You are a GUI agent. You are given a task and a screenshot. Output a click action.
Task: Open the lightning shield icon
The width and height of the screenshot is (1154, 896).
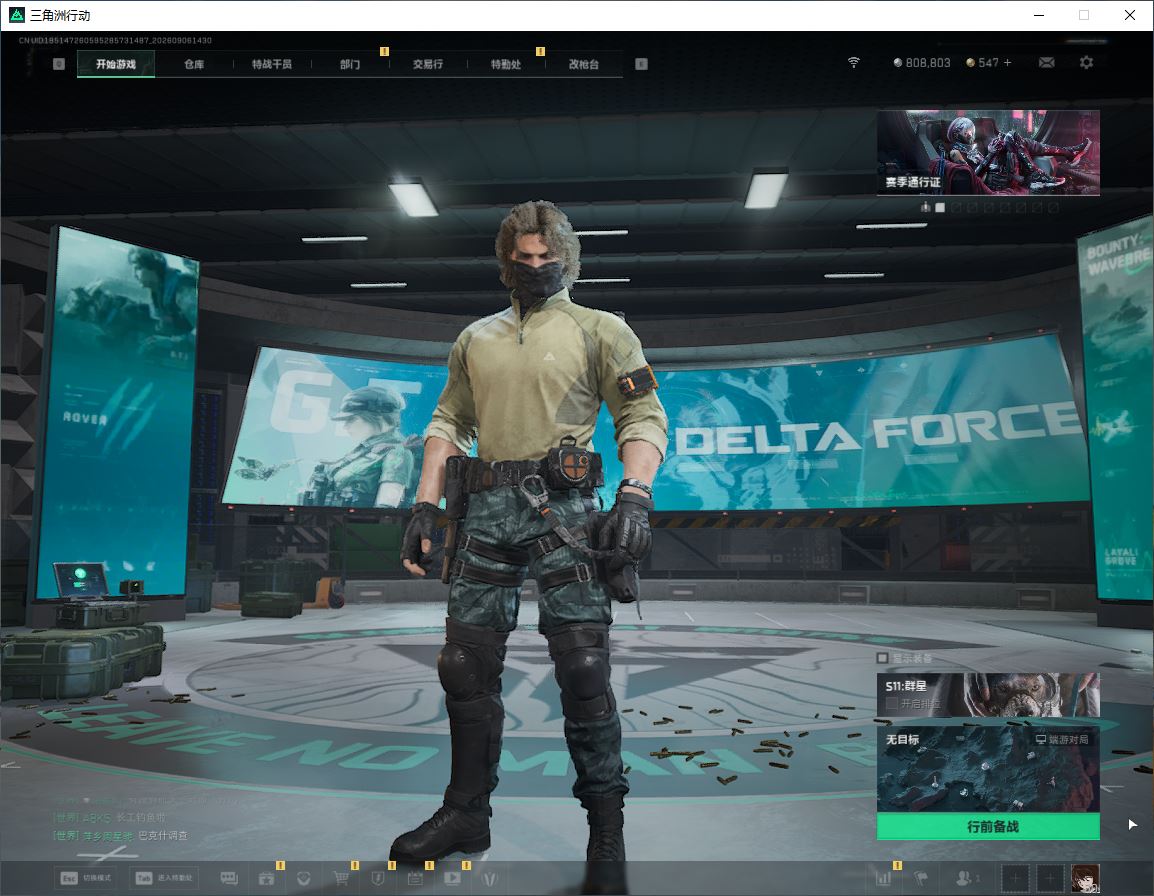378,878
